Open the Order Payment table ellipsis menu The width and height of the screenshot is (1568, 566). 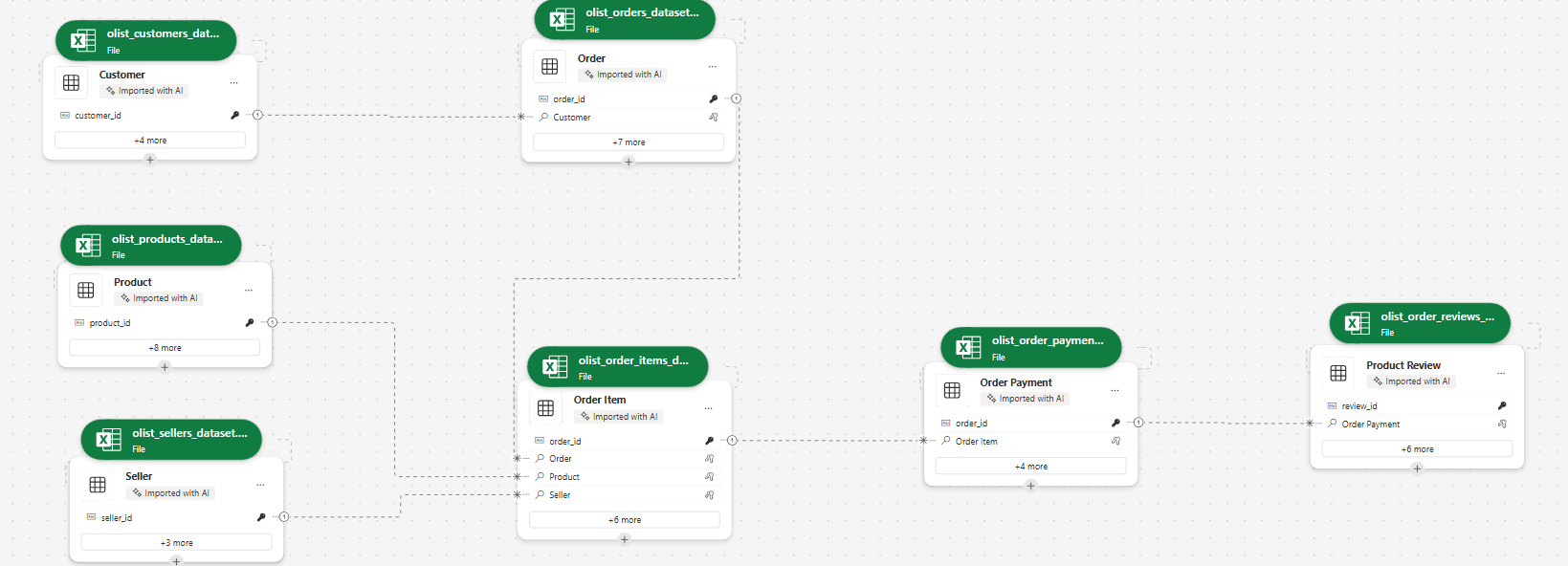click(1115, 391)
